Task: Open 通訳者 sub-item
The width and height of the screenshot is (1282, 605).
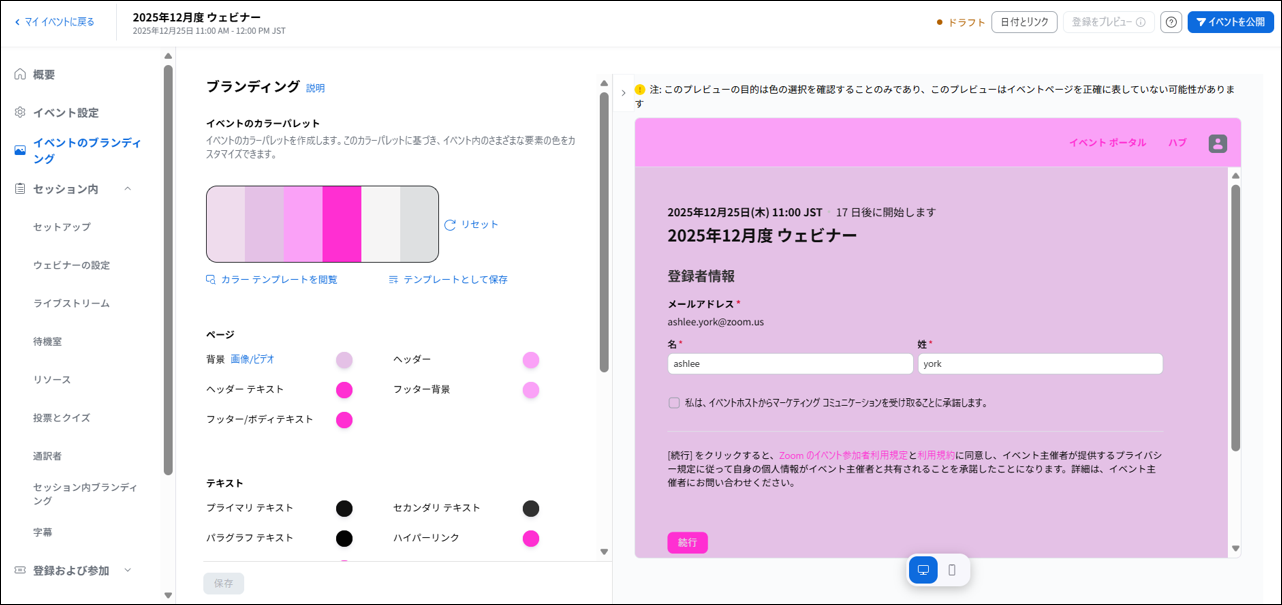Action: point(47,455)
